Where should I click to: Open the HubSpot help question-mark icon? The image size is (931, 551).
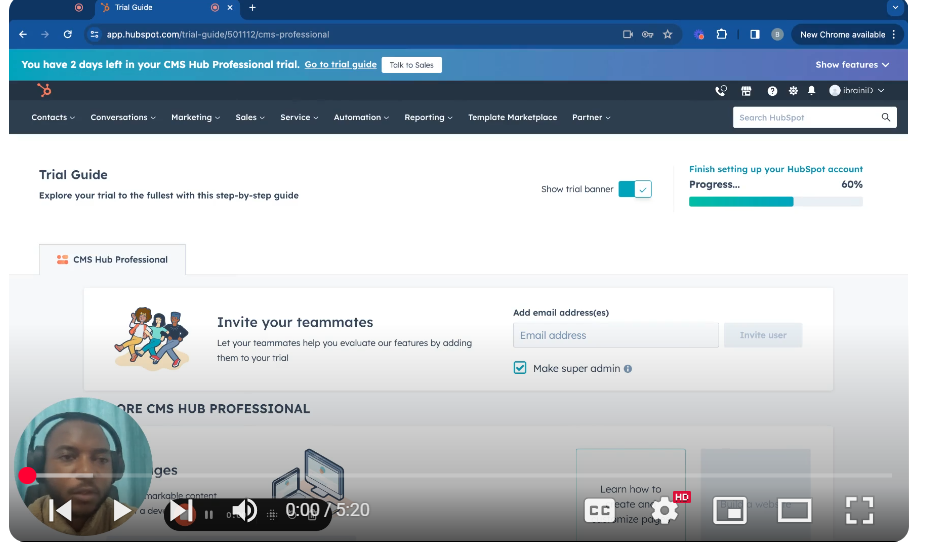772,91
